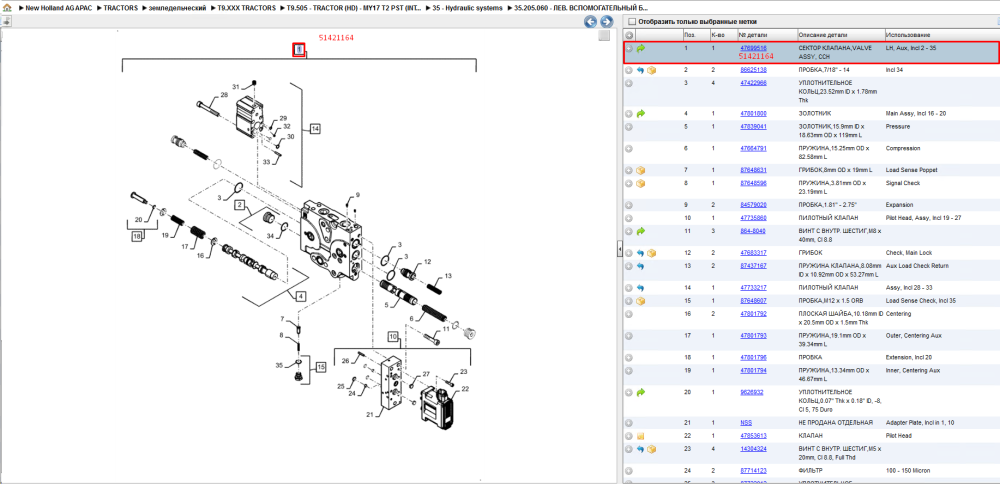Viewport: 1000px width, 484px height.
Task: Click the plus icon for row 10
Action: point(629,218)
